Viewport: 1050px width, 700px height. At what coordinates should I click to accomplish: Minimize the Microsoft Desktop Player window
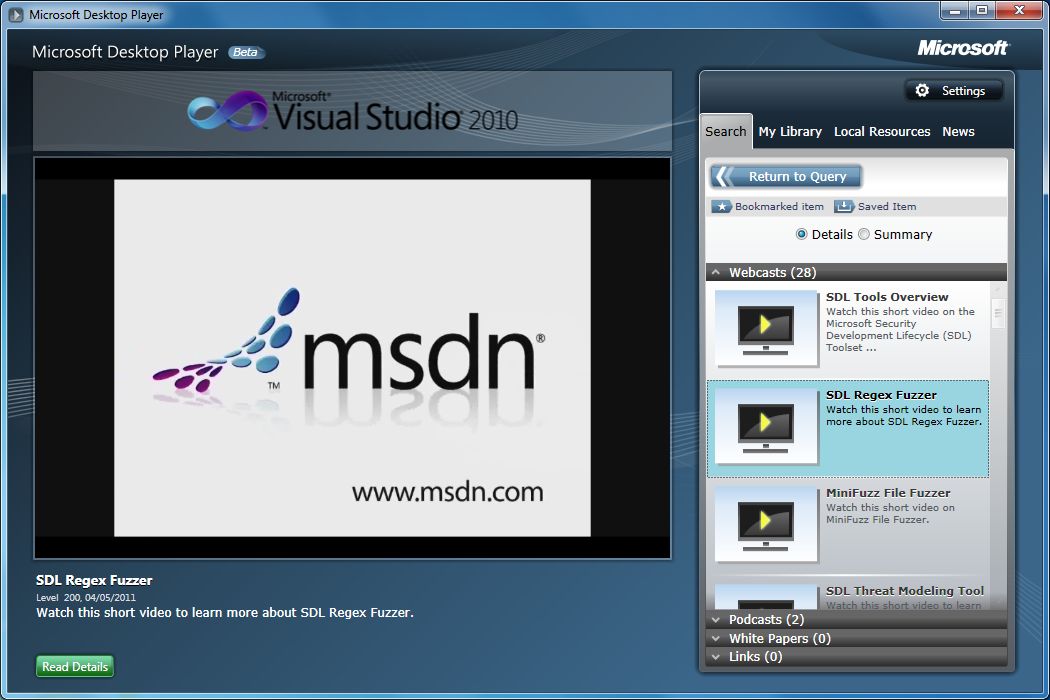954,11
